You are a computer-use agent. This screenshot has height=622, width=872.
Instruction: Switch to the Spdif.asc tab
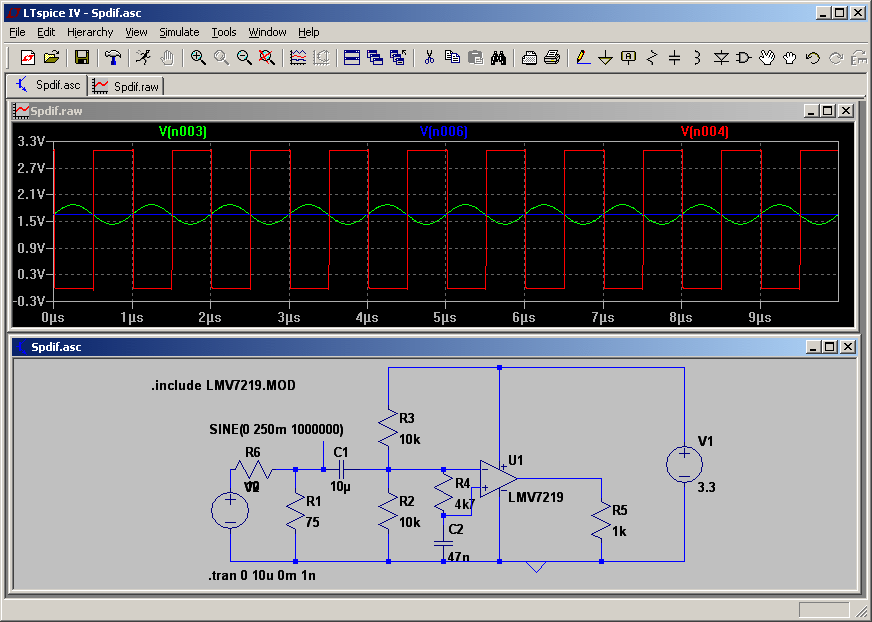pos(48,85)
